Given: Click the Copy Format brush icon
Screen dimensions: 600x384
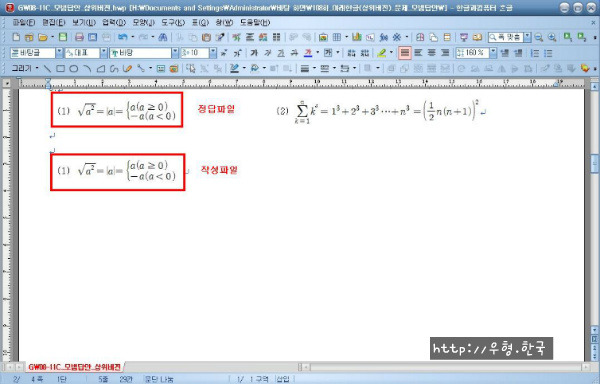Looking at the screenshot, I should tap(220, 37).
